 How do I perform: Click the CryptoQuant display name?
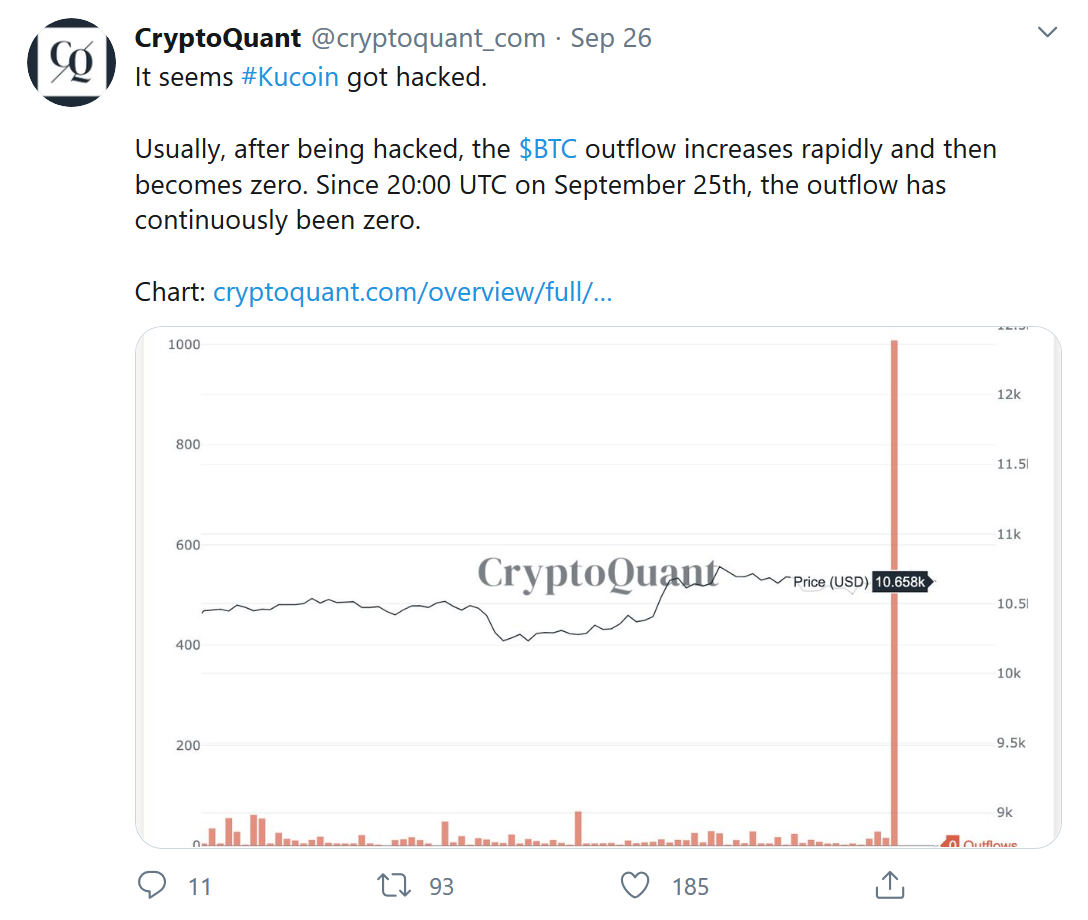click(217, 38)
